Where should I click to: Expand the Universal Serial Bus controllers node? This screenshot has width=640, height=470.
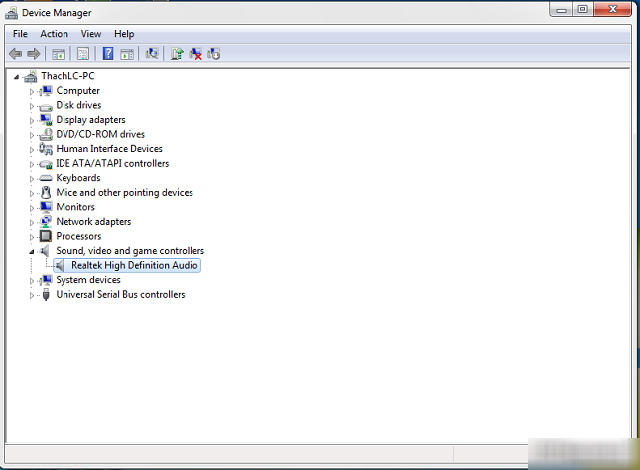[x=32, y=295]
